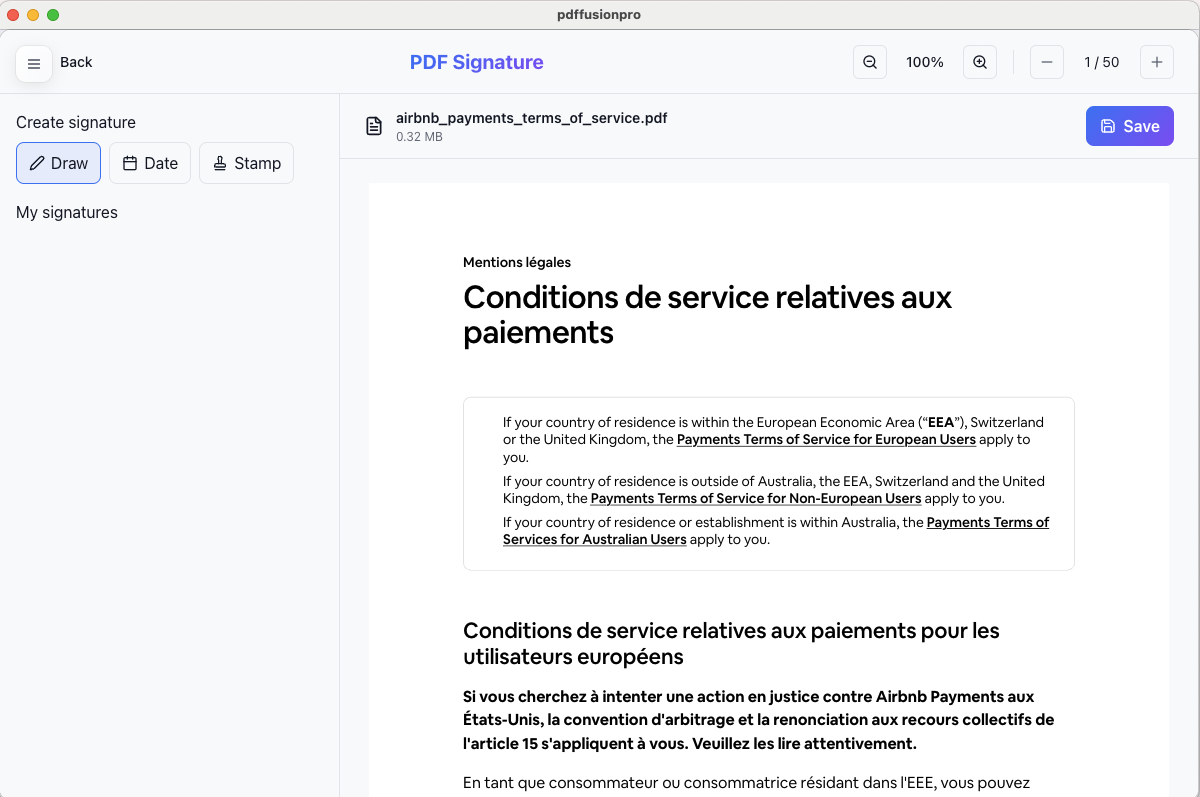This screenshot has width=1200, height=797.
Task: Click the PDF Signature title
Action: [477, 62]
